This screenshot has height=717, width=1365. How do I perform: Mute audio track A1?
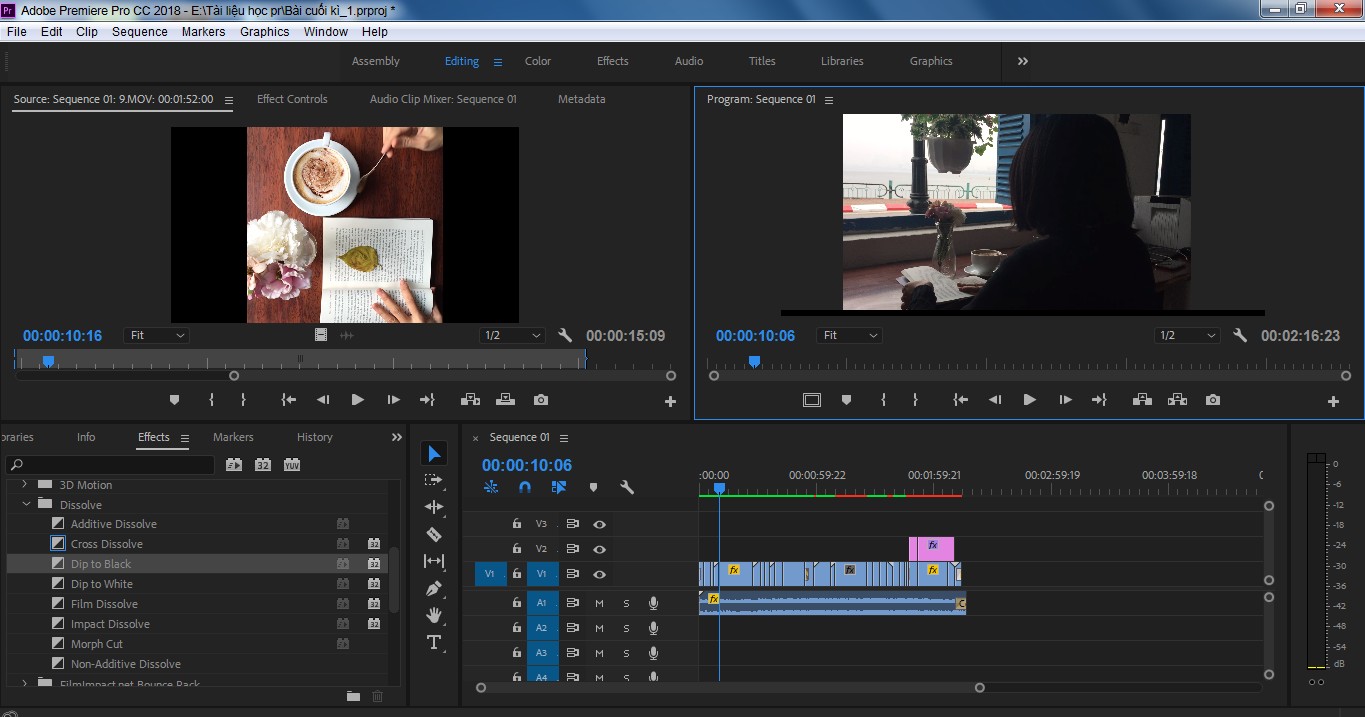click(600, 603)
